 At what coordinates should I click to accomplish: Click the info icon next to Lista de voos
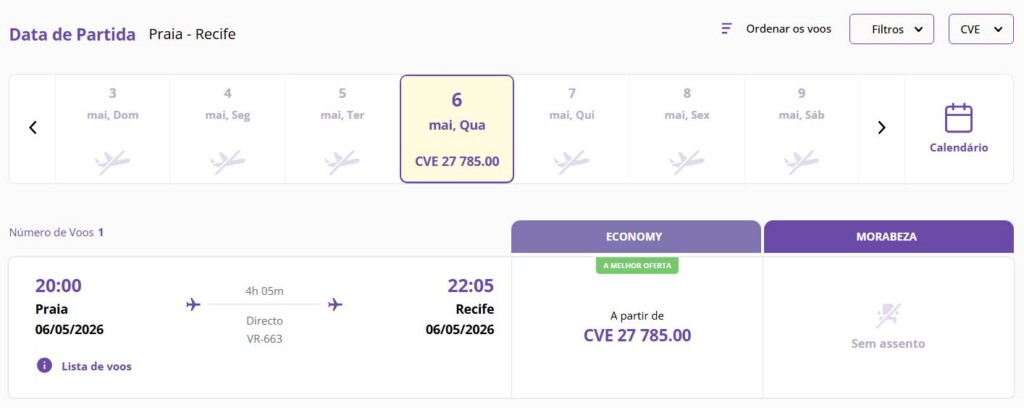[44, 366]
